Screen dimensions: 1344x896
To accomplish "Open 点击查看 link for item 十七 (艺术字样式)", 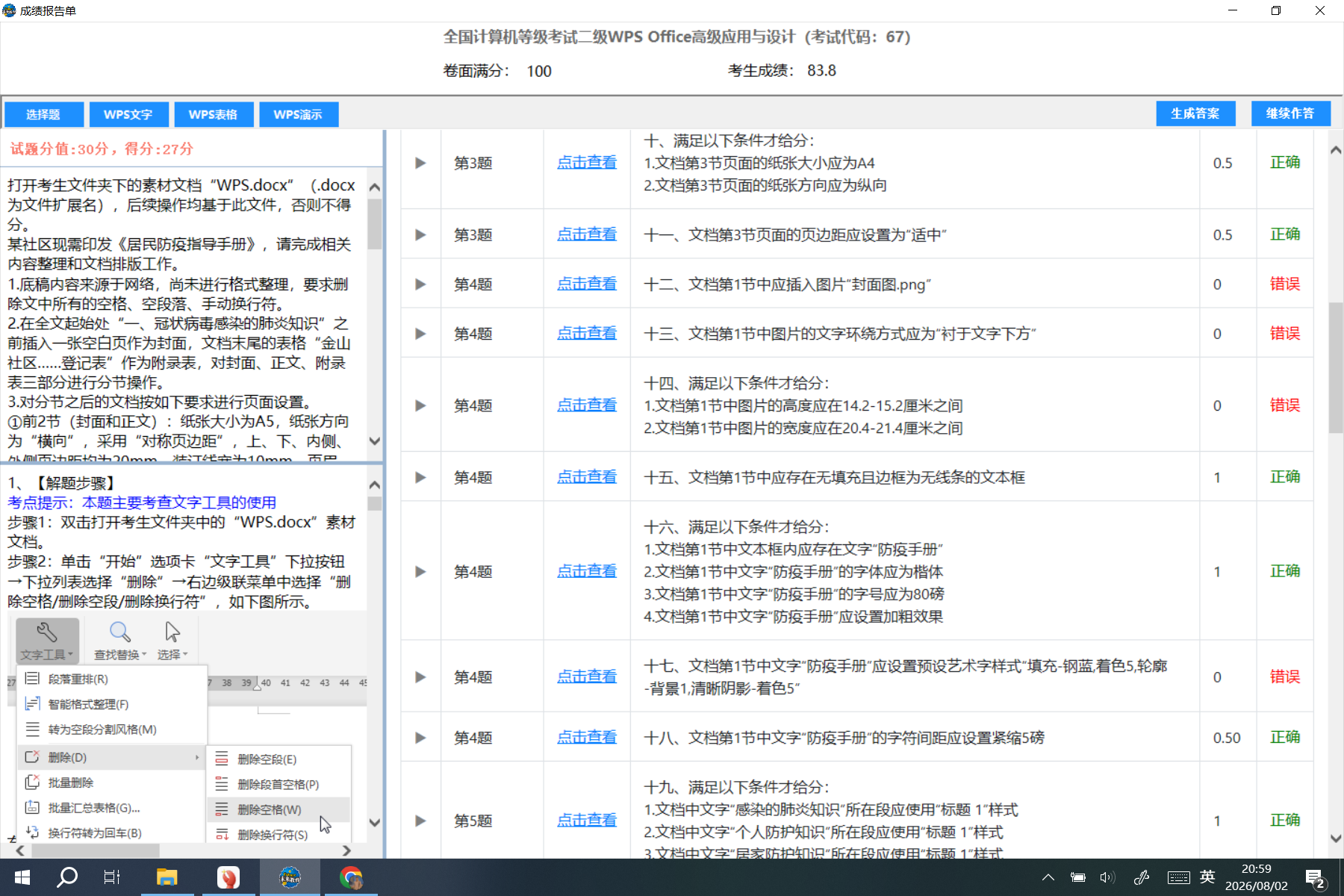I will click(x=587, y=677).
